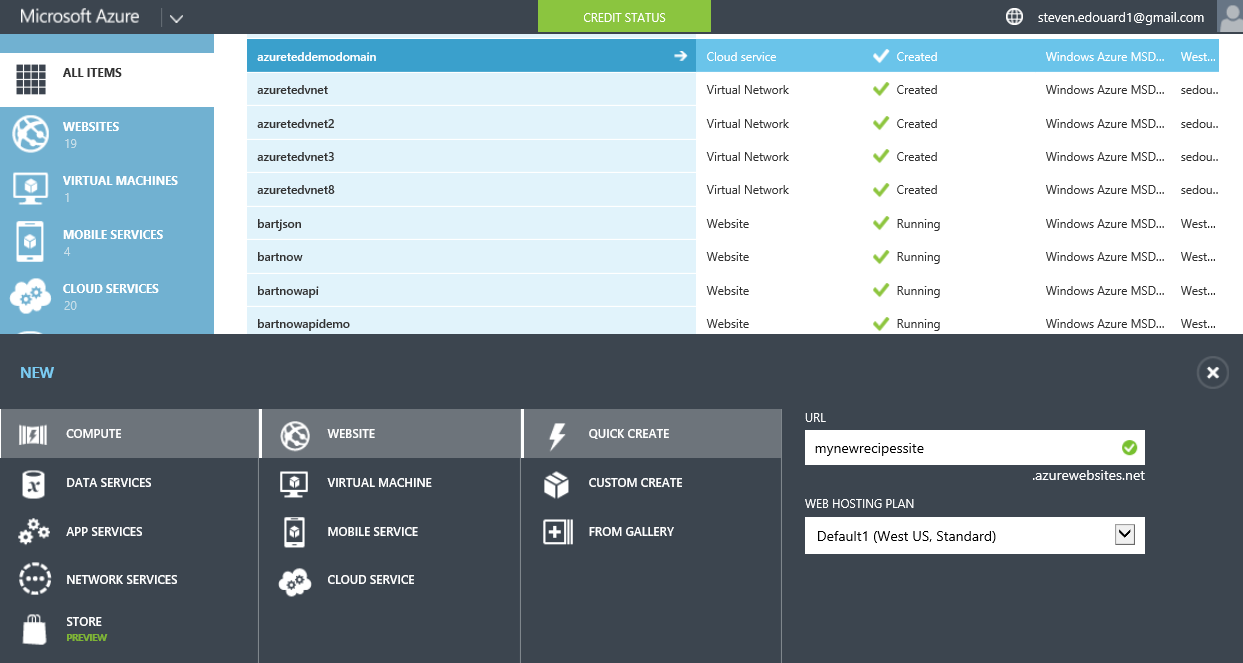Image resolution: width=1243 pixels, height=663 pixels.
Task: Click the NEW panel heading
Action: (x=37, y=373)
